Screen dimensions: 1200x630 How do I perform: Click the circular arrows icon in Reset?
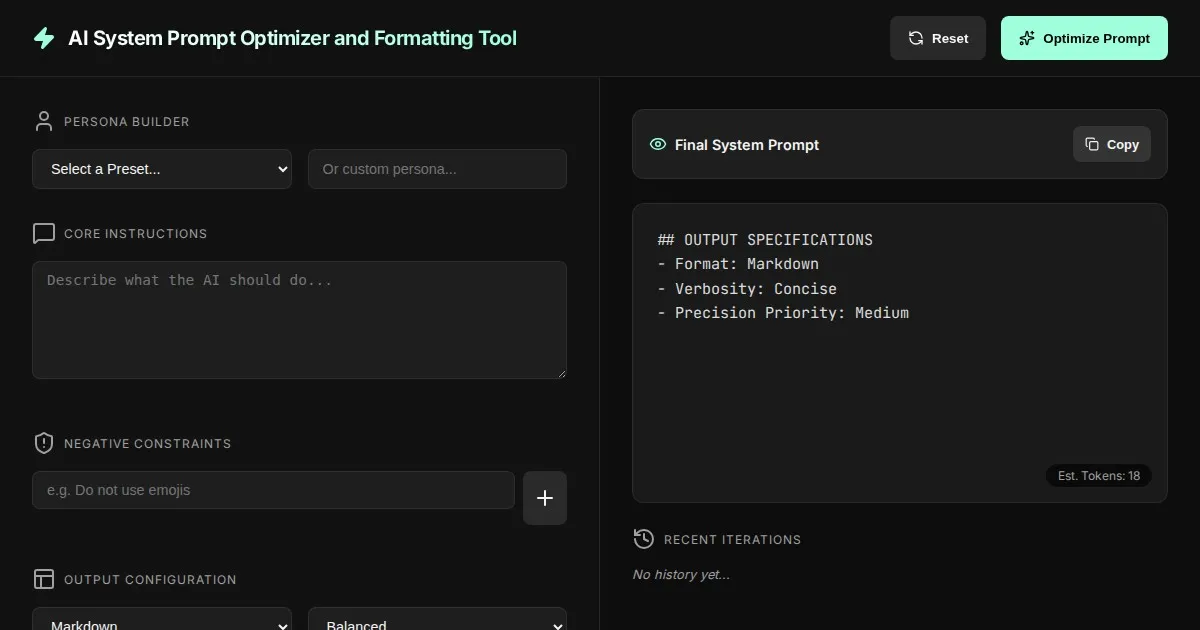(916, 38)
